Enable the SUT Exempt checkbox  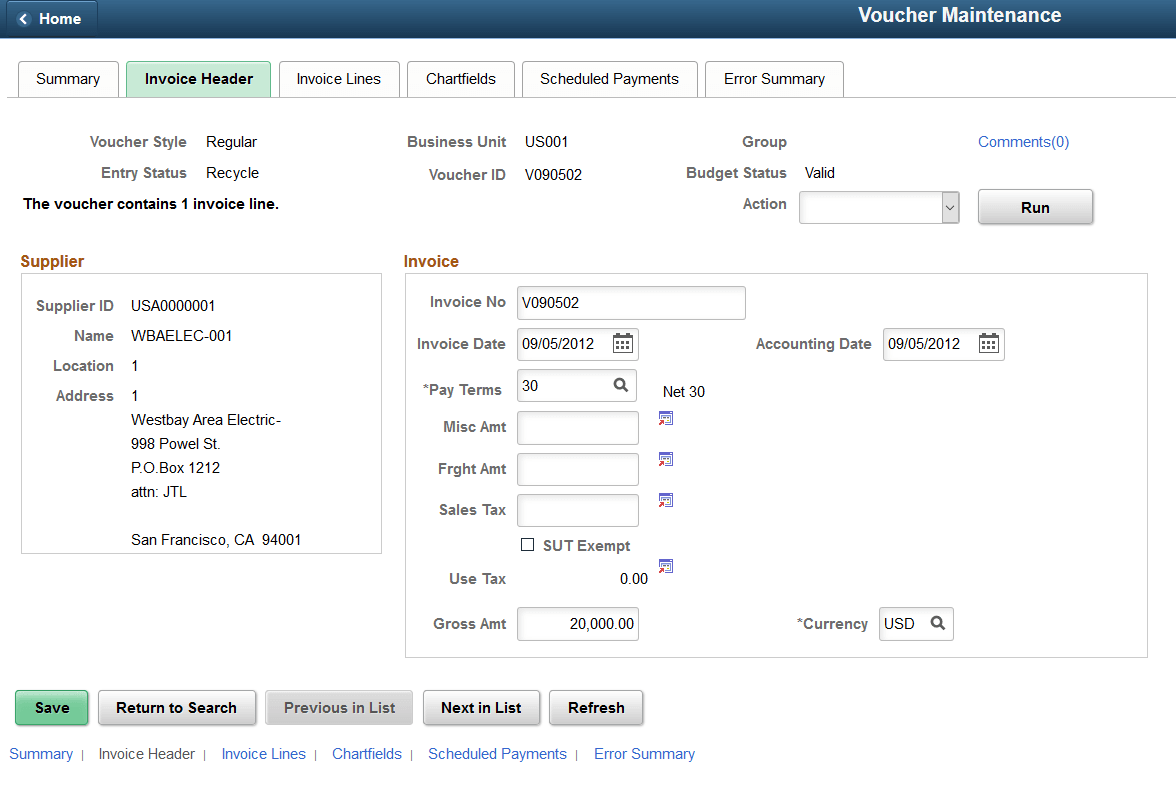point(528,545)
